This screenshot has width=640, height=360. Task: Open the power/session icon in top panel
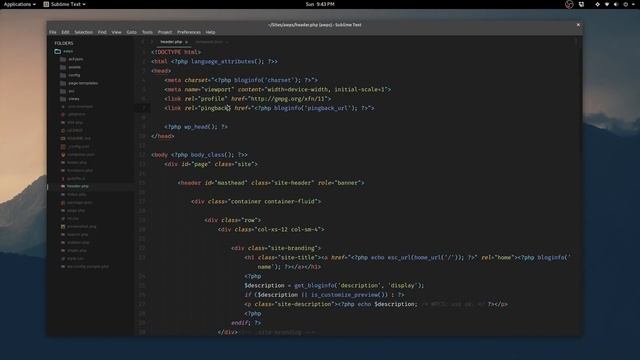click(x=625, y=4)
